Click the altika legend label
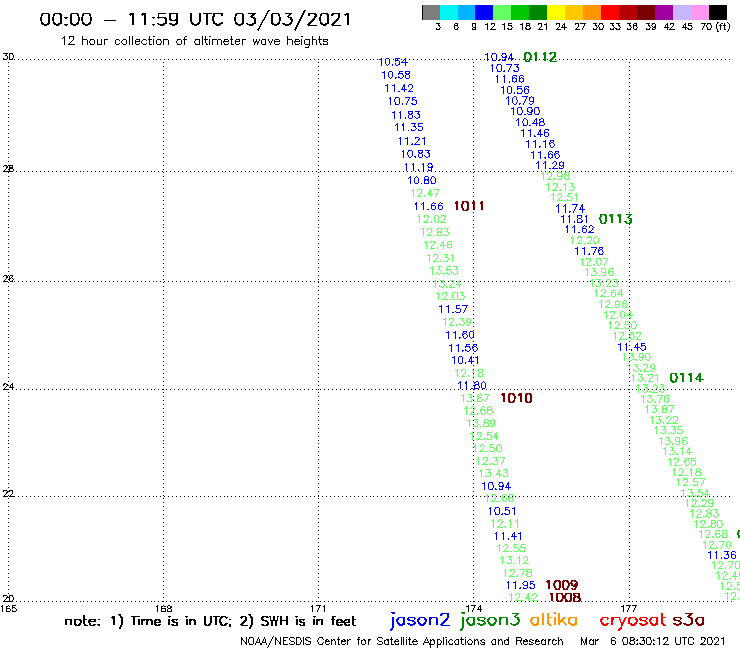 [x=554, y=619]
